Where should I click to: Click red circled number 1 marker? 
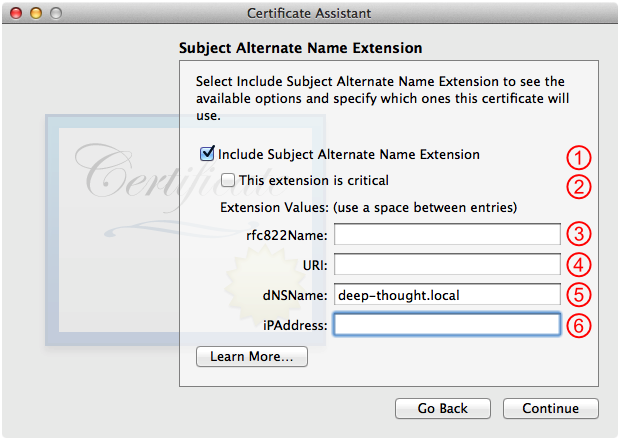click(x=579, y=158)
